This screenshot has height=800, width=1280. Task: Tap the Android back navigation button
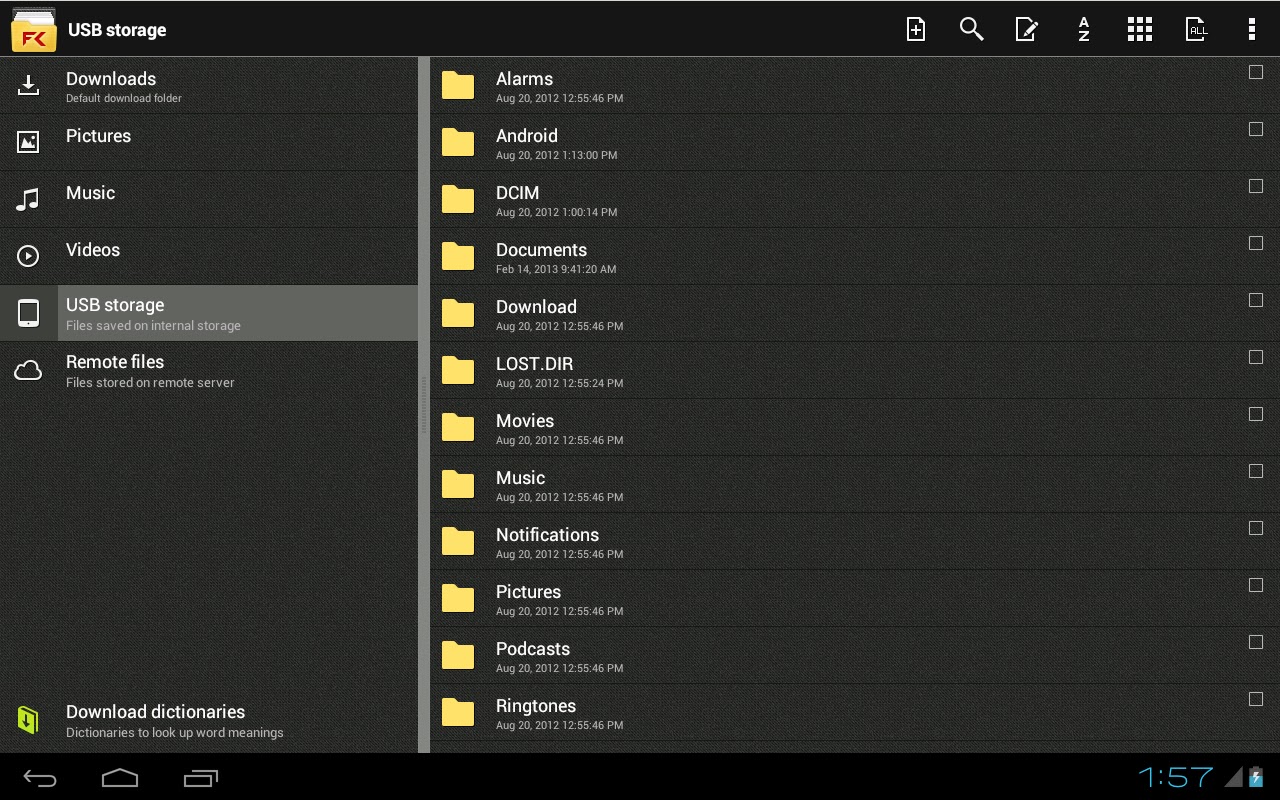pos(40,777)
